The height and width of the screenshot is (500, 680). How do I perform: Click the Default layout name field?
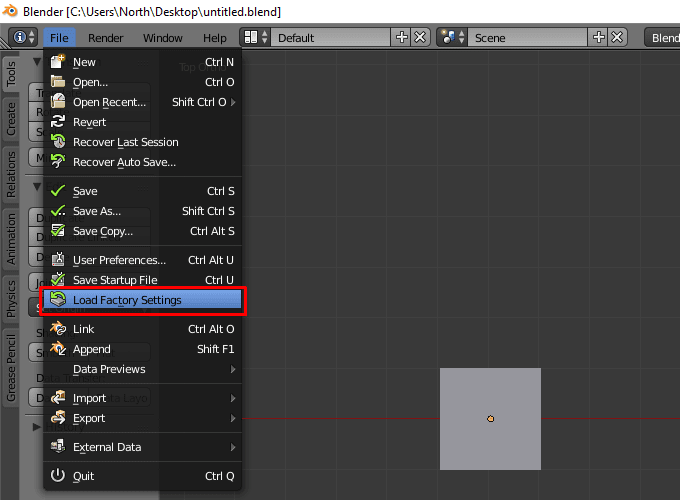pos(331,38)
